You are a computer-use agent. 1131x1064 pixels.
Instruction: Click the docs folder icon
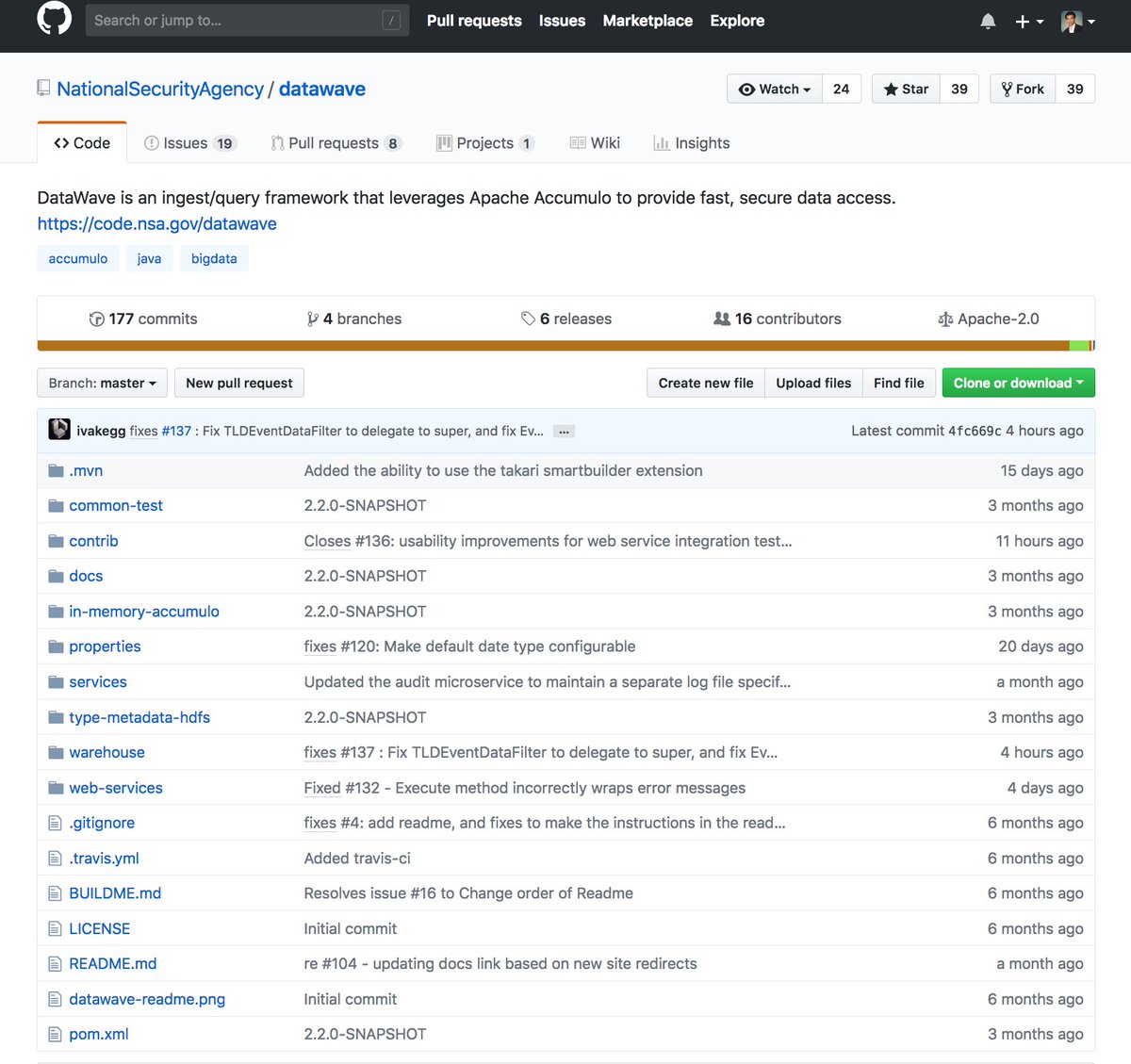[56, 576]
